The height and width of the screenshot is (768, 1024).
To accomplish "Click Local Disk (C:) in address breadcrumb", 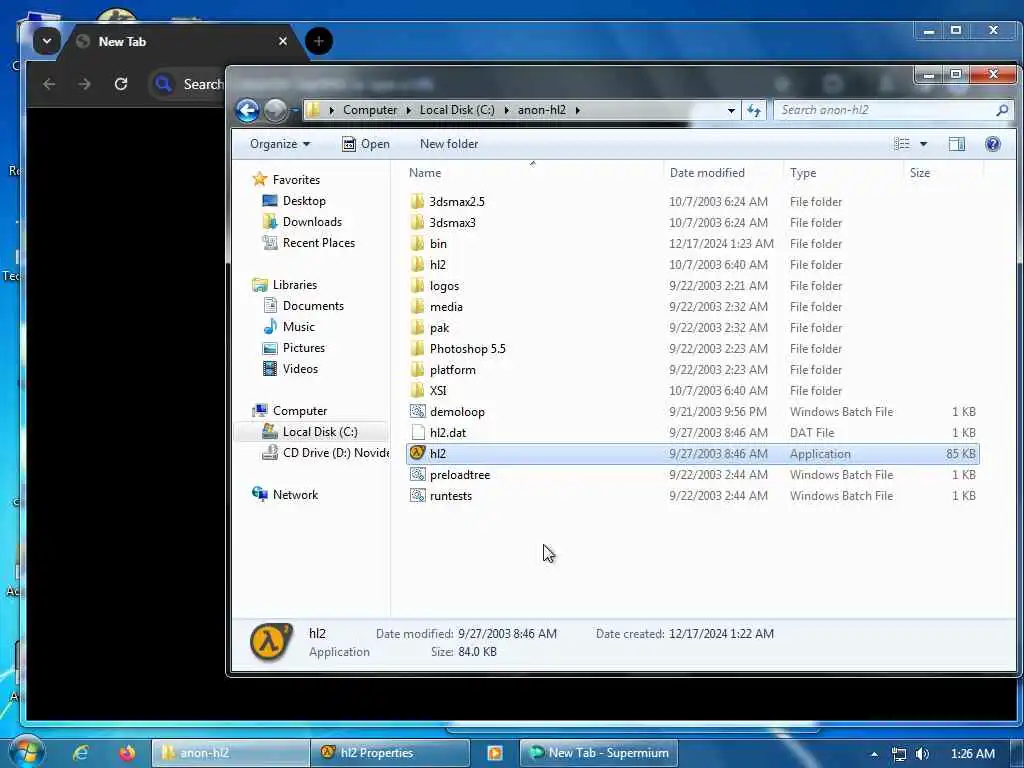I will (457, 110).
